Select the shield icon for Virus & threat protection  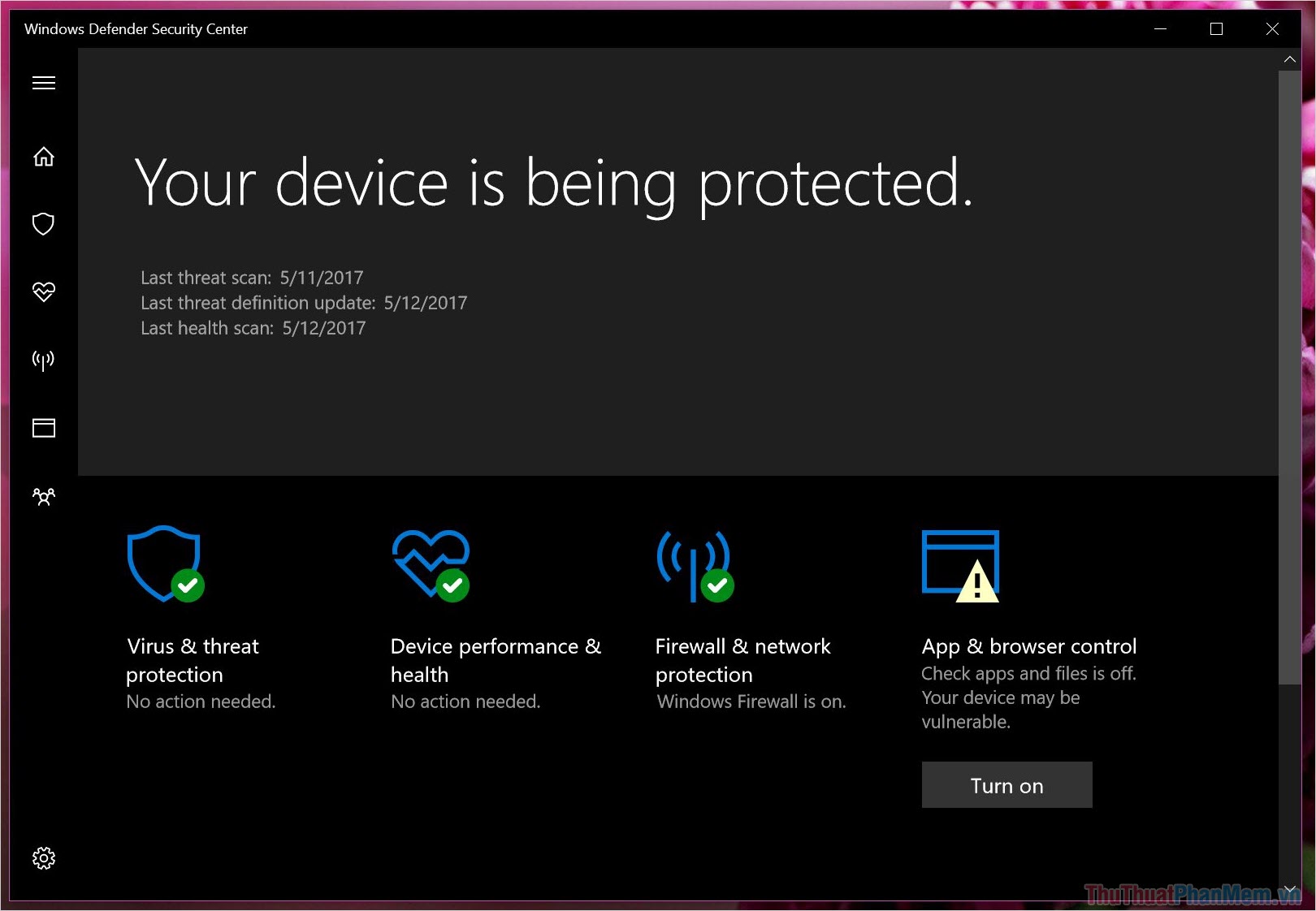point(43,224)
